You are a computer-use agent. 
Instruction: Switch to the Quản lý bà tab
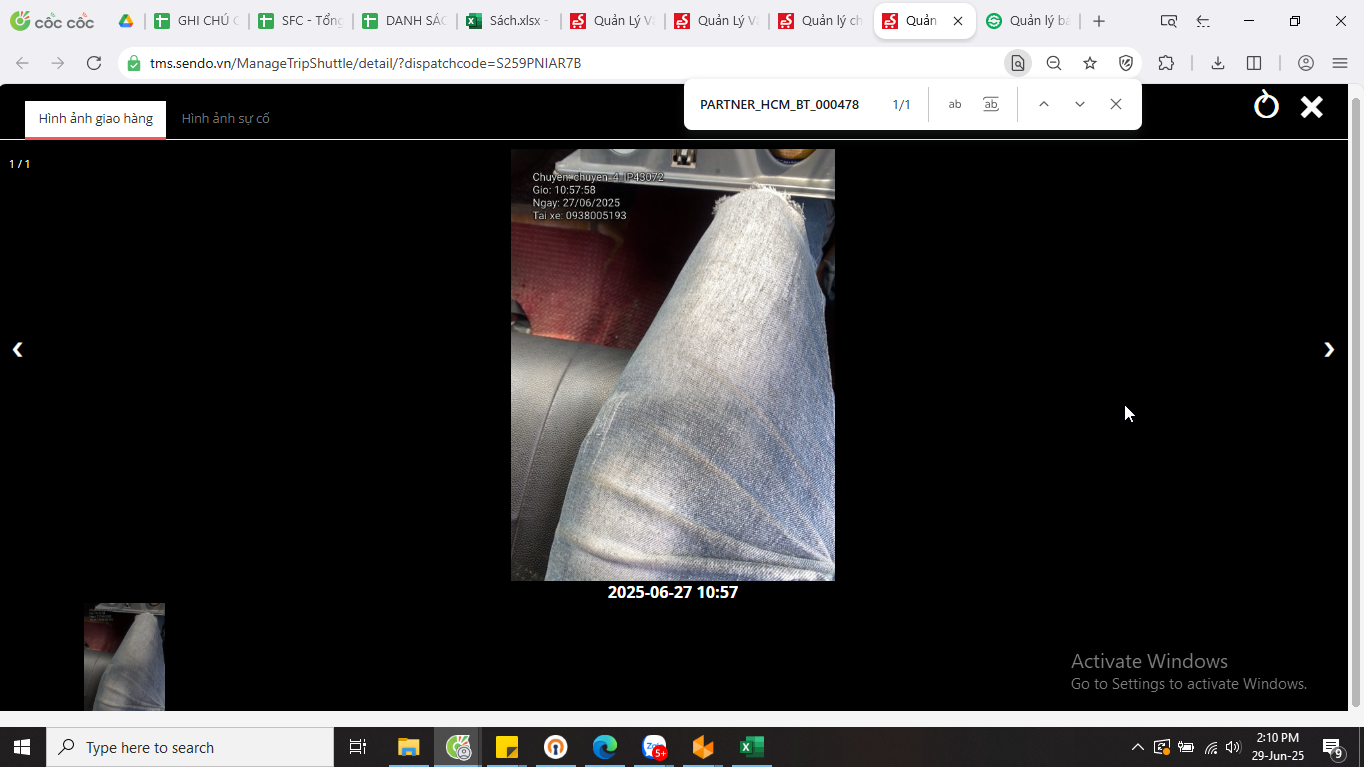(x=1028, y=21)
